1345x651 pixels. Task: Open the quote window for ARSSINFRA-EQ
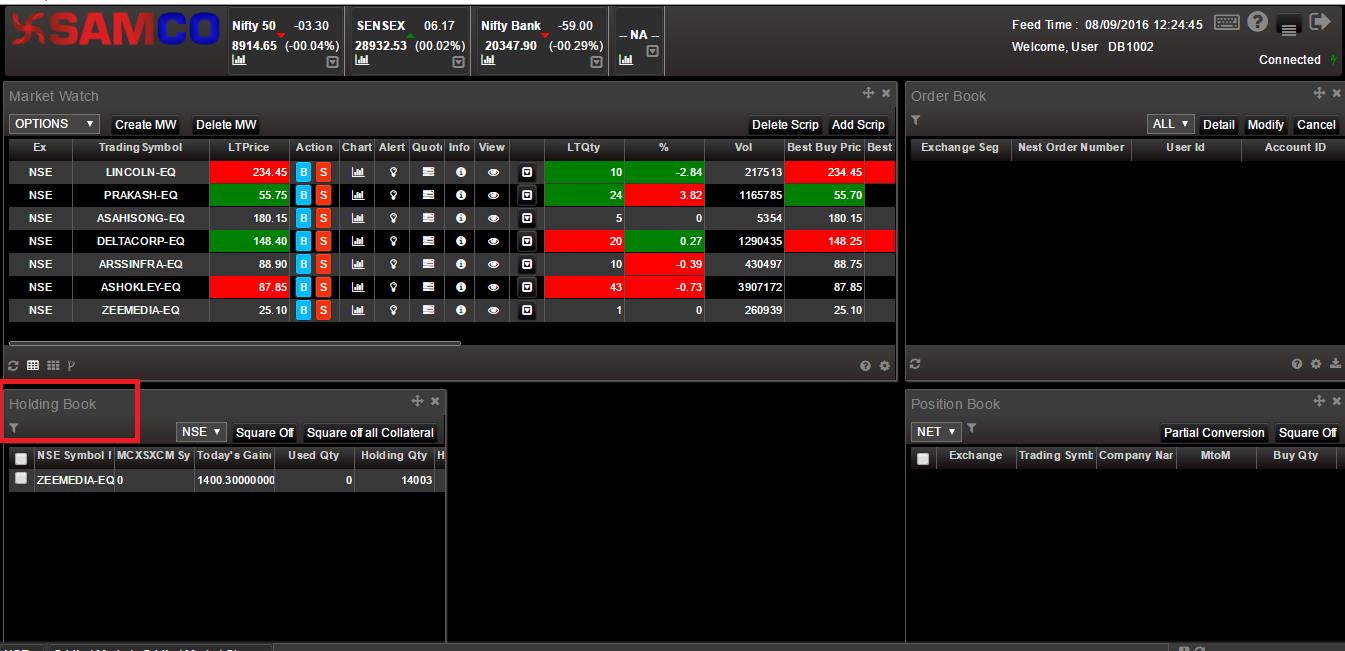(x=428, y=264)
